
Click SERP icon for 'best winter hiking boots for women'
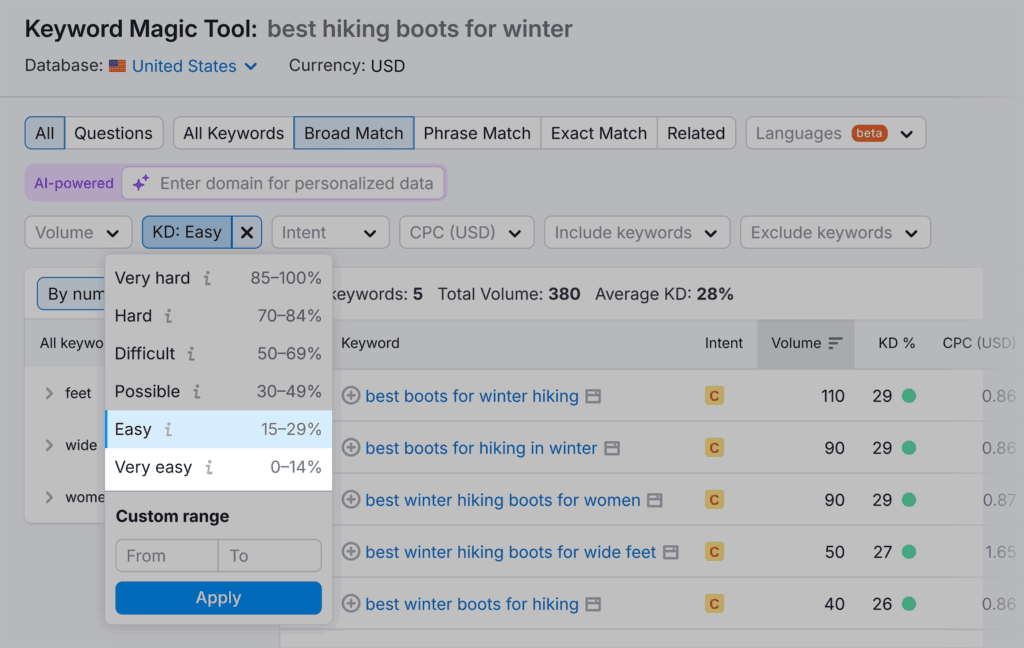(x=655, y=500)
